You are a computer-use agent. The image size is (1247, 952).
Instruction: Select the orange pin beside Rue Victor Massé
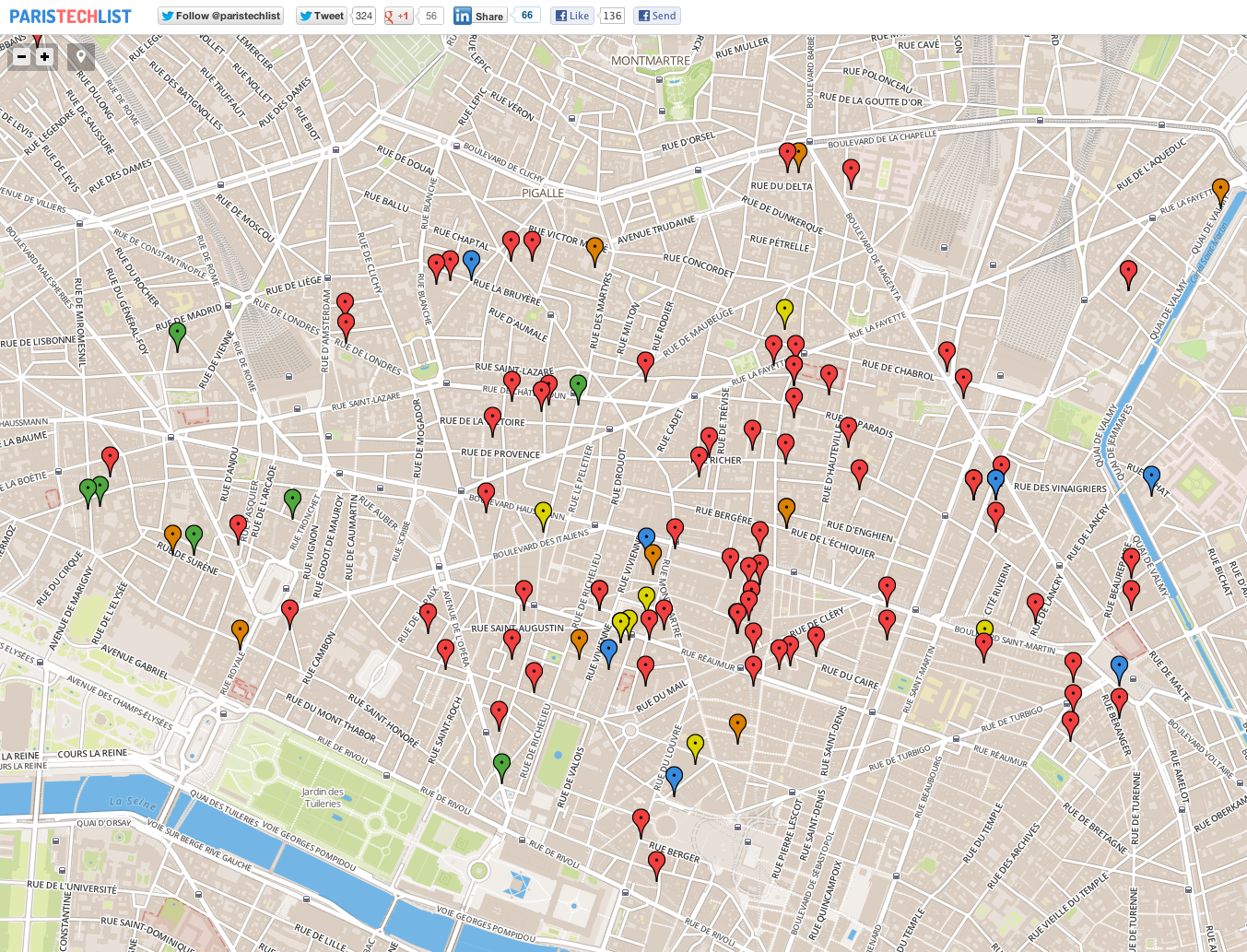(595, 252)
